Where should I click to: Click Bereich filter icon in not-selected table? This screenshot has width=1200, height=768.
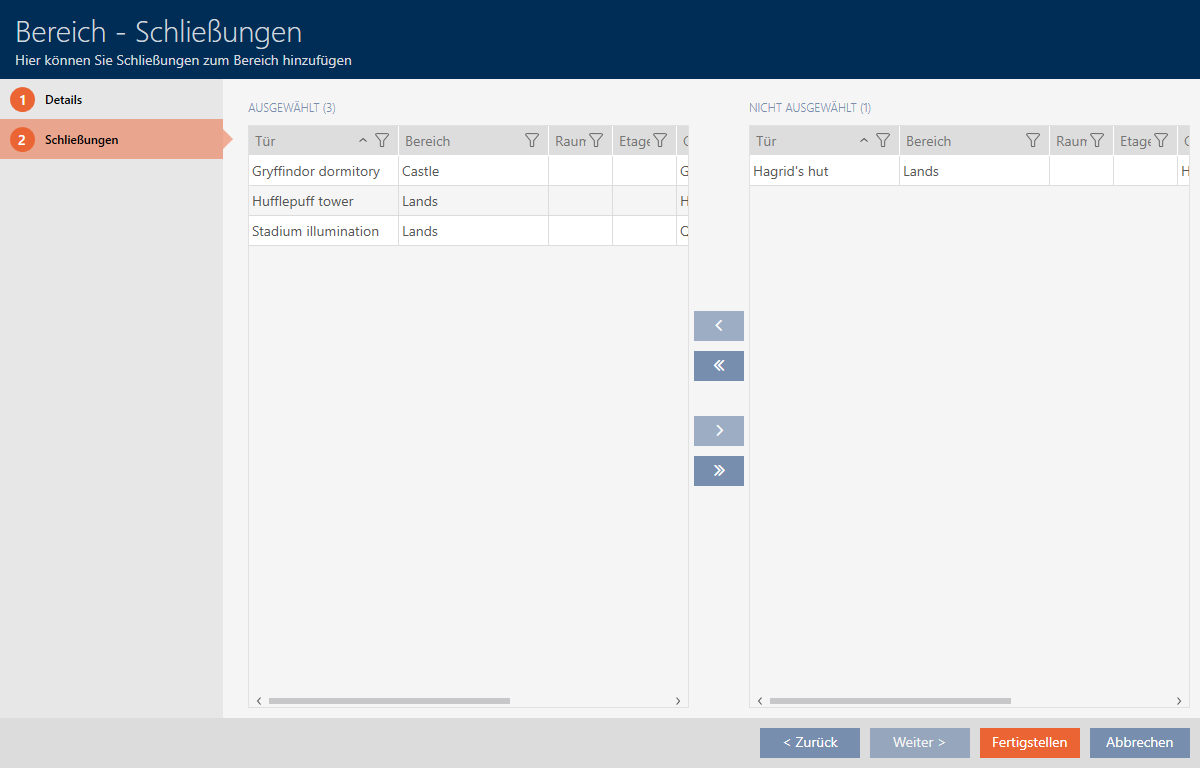tap(1033, 141)
